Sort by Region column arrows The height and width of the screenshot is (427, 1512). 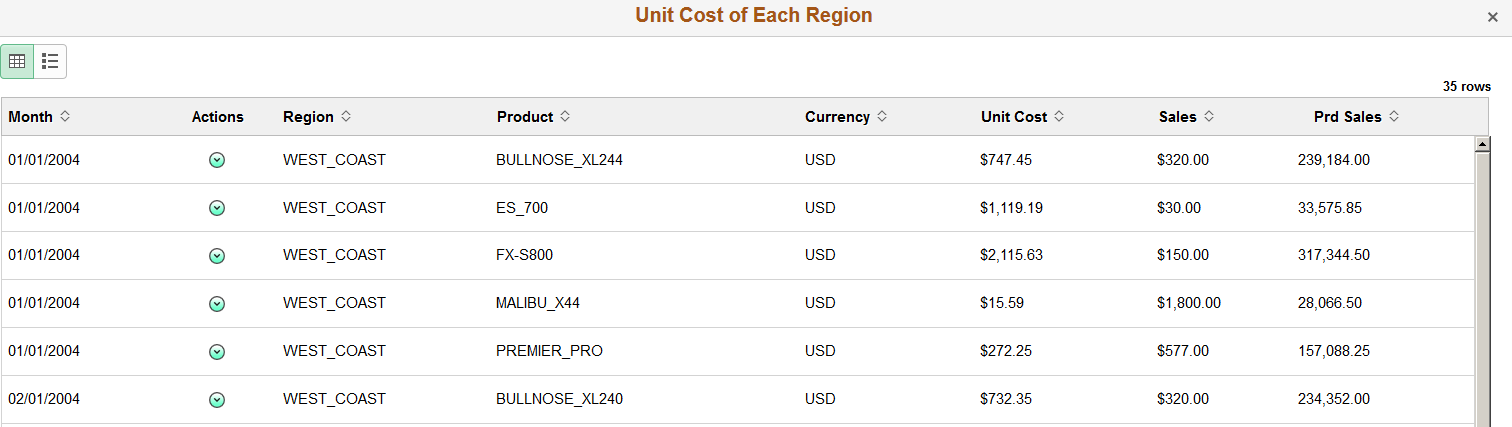click(346, 117)
